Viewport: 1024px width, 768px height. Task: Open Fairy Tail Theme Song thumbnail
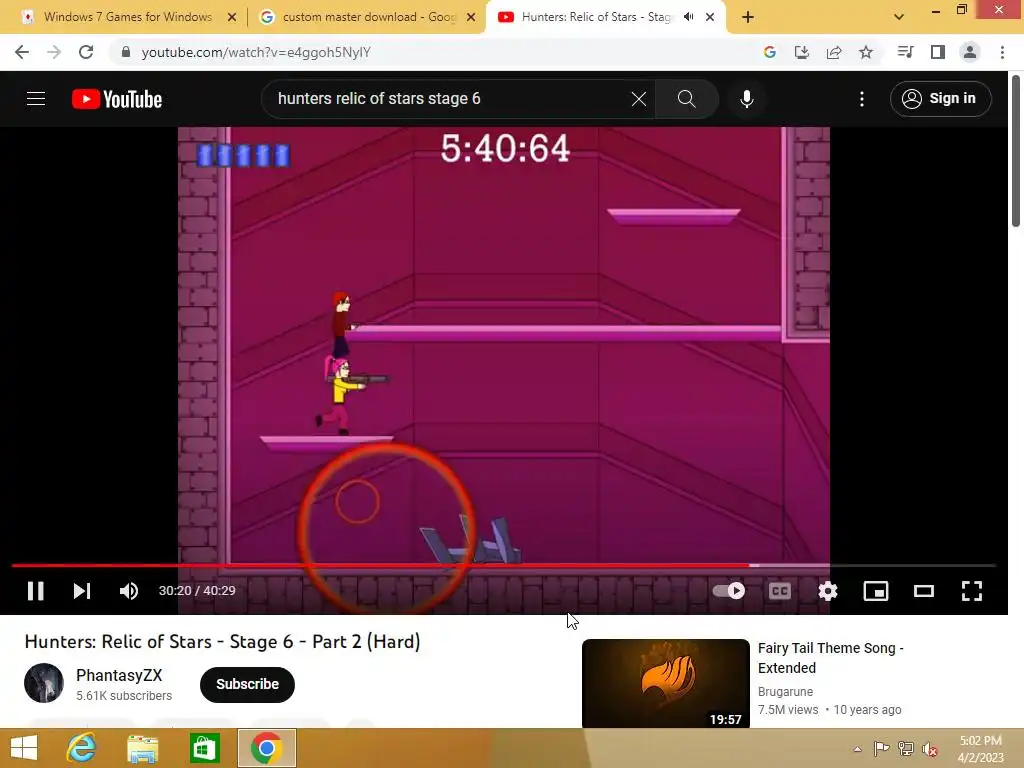pyautogui.click(x=665, y=683)
